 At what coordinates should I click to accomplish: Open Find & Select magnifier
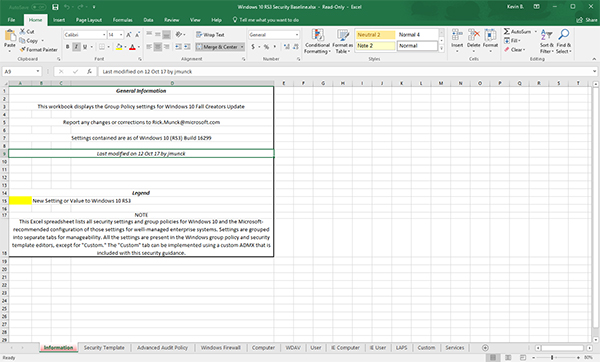click(563, 41)
